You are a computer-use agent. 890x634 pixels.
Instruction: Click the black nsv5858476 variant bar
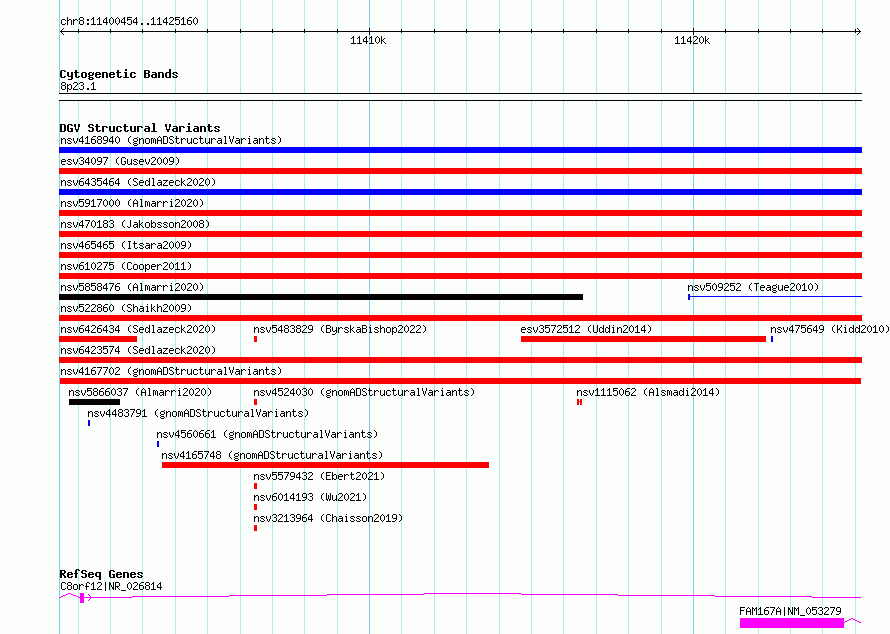[x=321, y=297]
